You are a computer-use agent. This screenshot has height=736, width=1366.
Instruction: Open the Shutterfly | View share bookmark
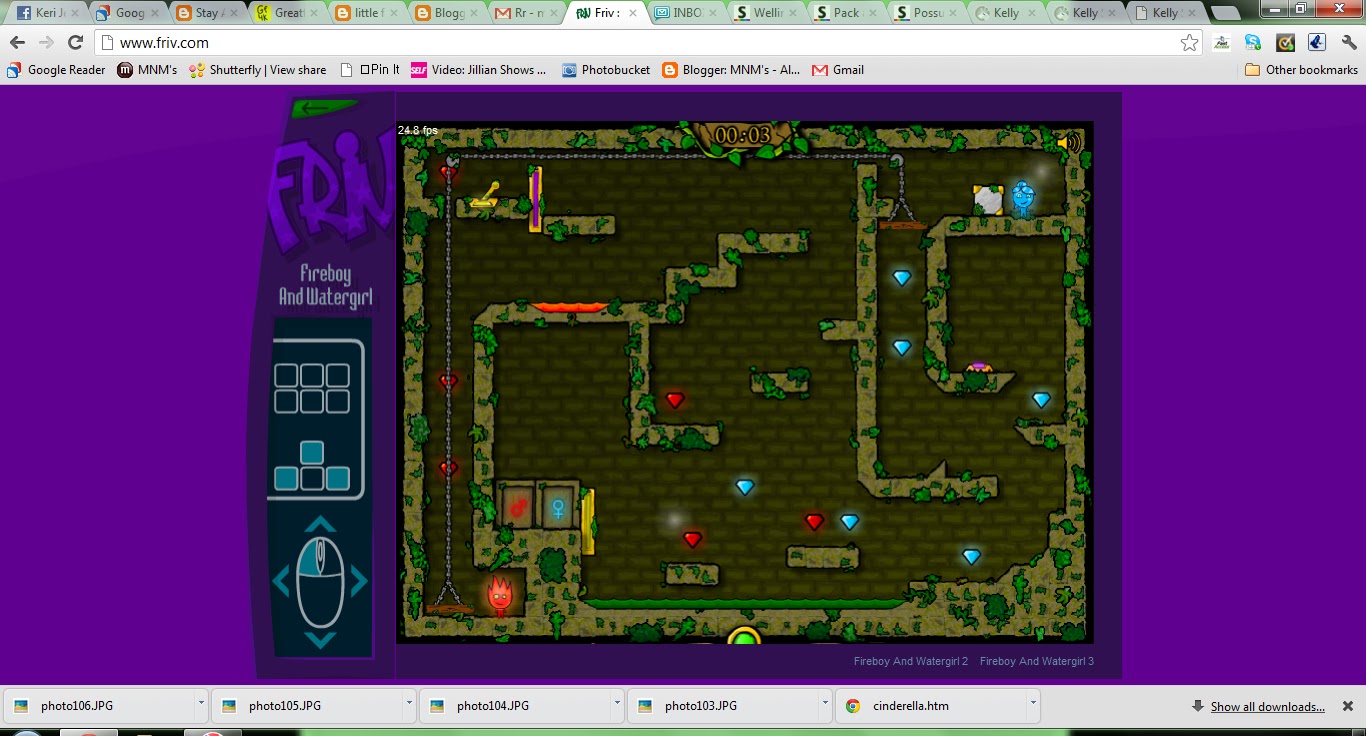point(258,70)
